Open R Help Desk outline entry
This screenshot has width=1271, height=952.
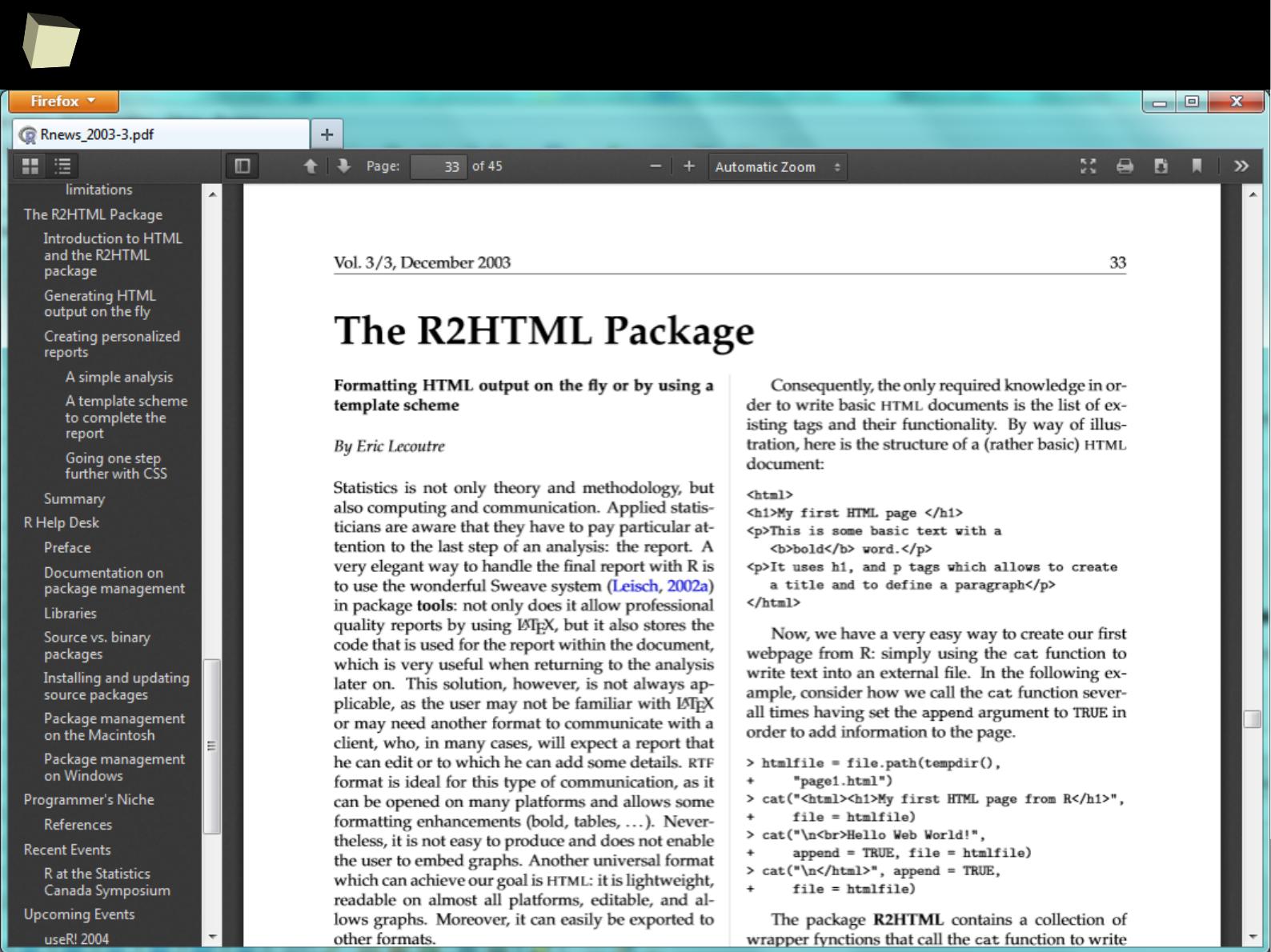[x=62, y=522]
